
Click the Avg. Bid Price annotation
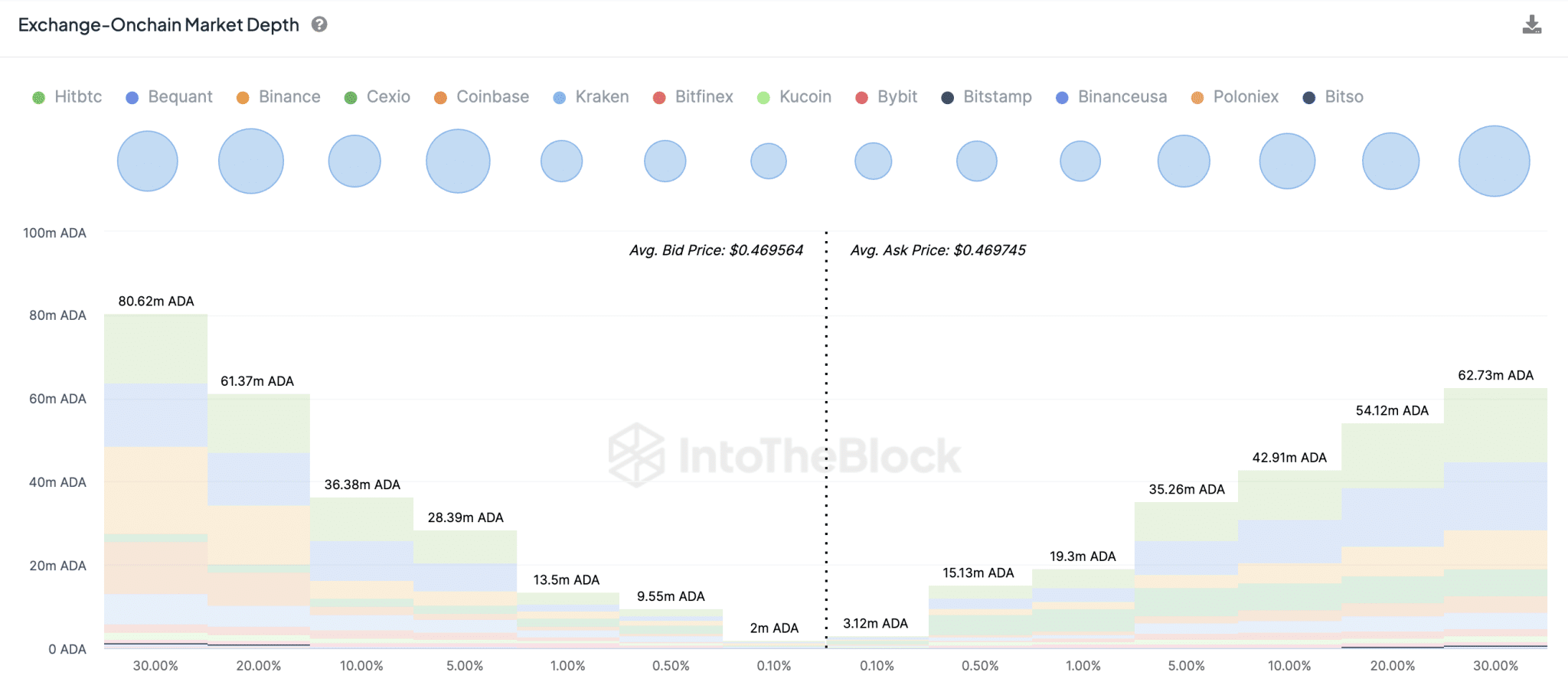[717, 250]
